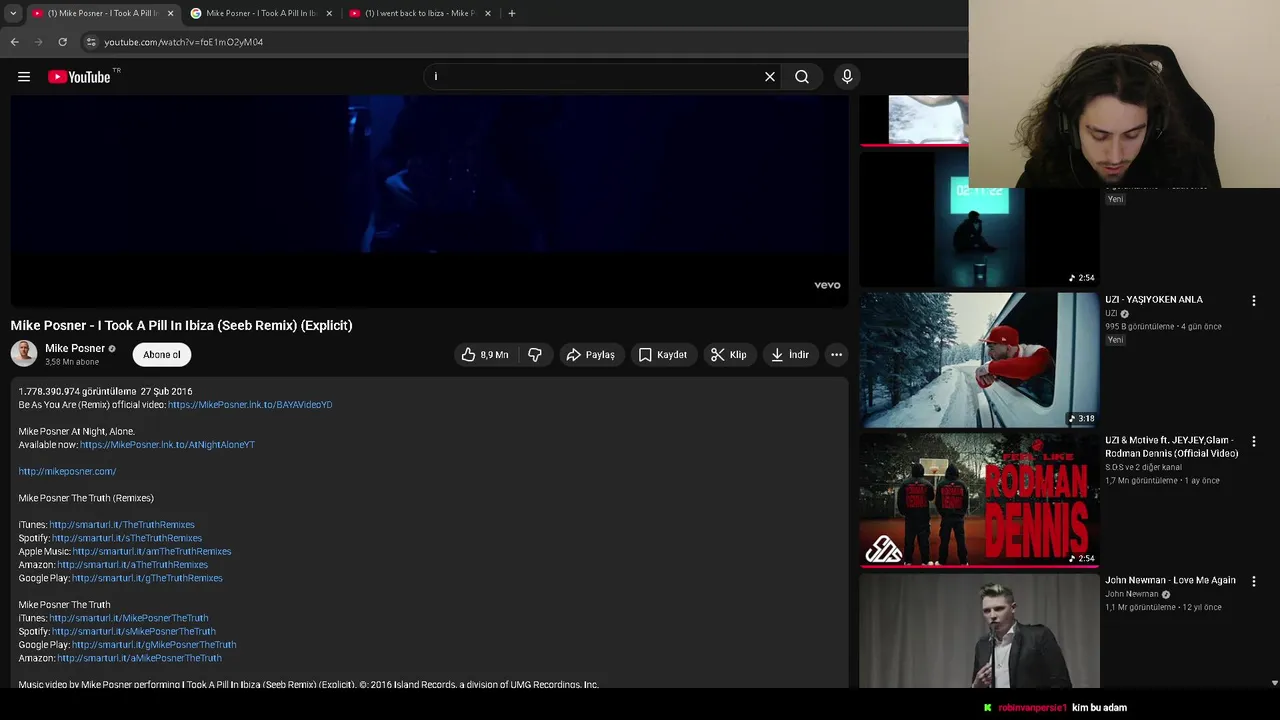The width and height of the screenshot is (1280, 720).
Task: Open the UZI - YAŞIYOKEN ANLA thumbnail
Action: [x=979, y=360]
